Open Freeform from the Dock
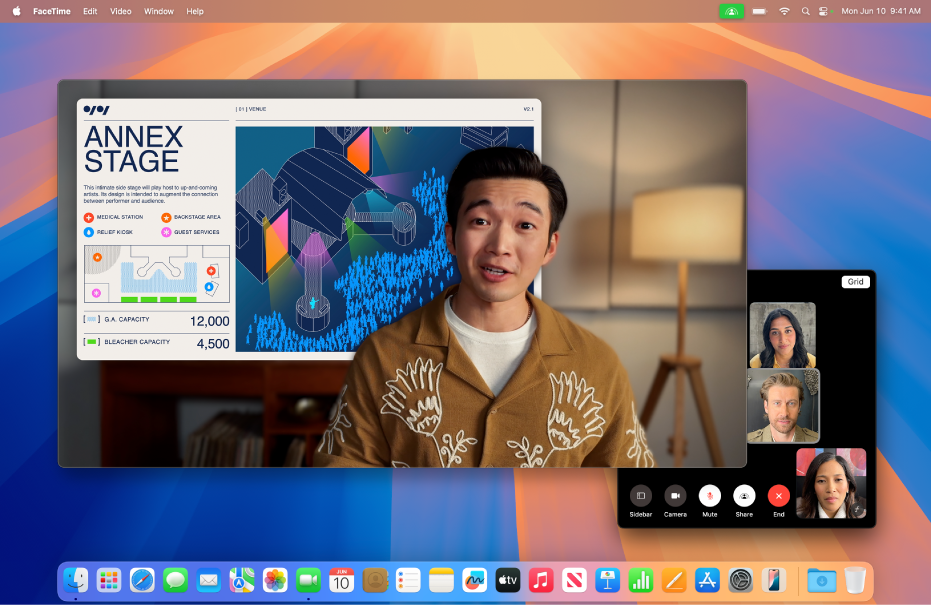Viewport: 932px width, 606px height. [473, 580]
